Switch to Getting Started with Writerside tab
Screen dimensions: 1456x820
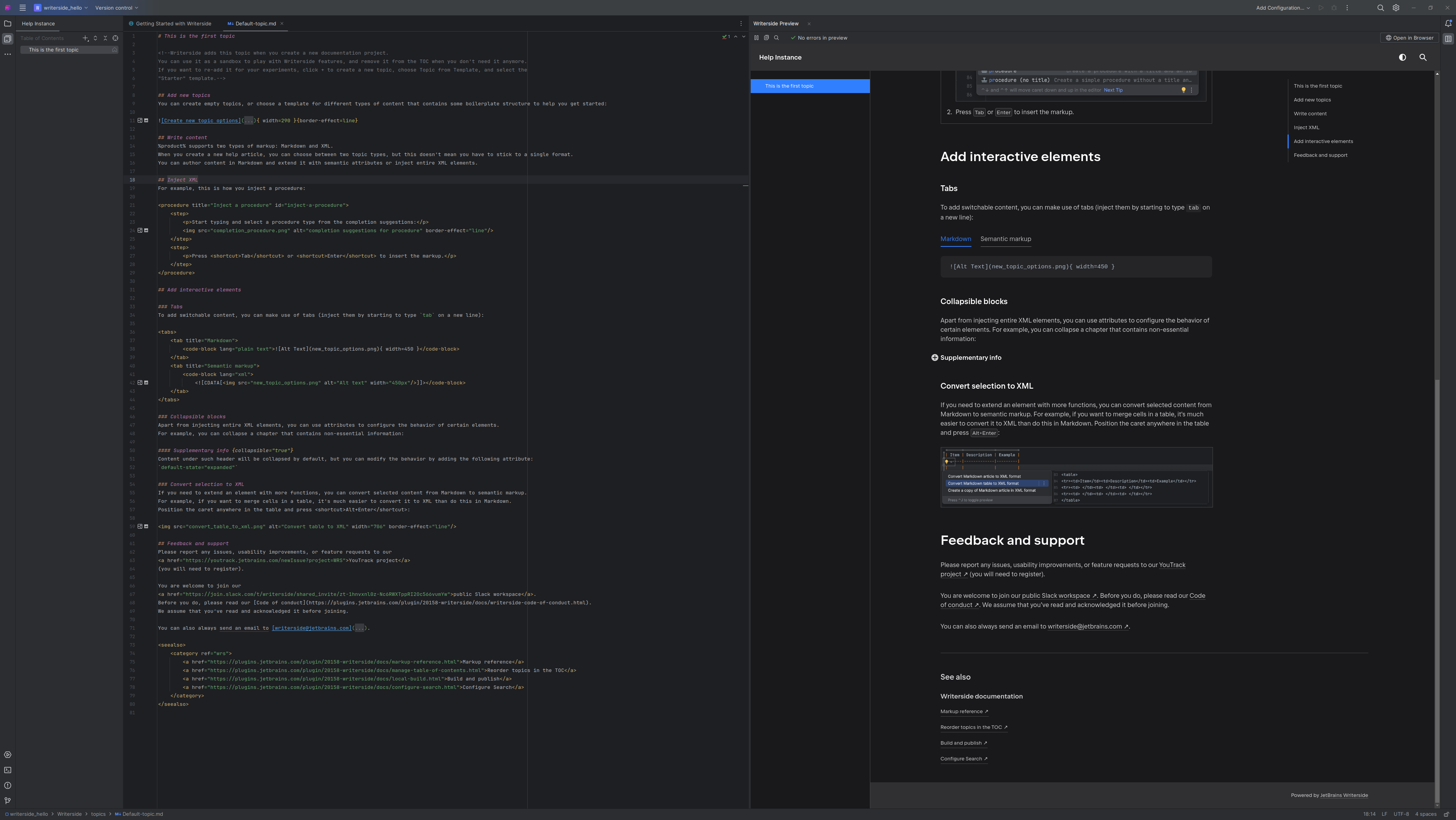pos(173,24)
